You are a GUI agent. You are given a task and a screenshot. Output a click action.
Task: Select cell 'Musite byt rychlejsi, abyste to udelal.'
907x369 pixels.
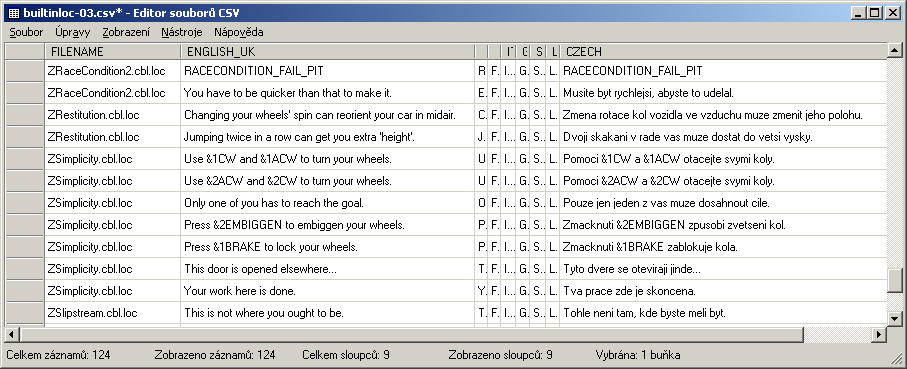(x=723, y=93)
